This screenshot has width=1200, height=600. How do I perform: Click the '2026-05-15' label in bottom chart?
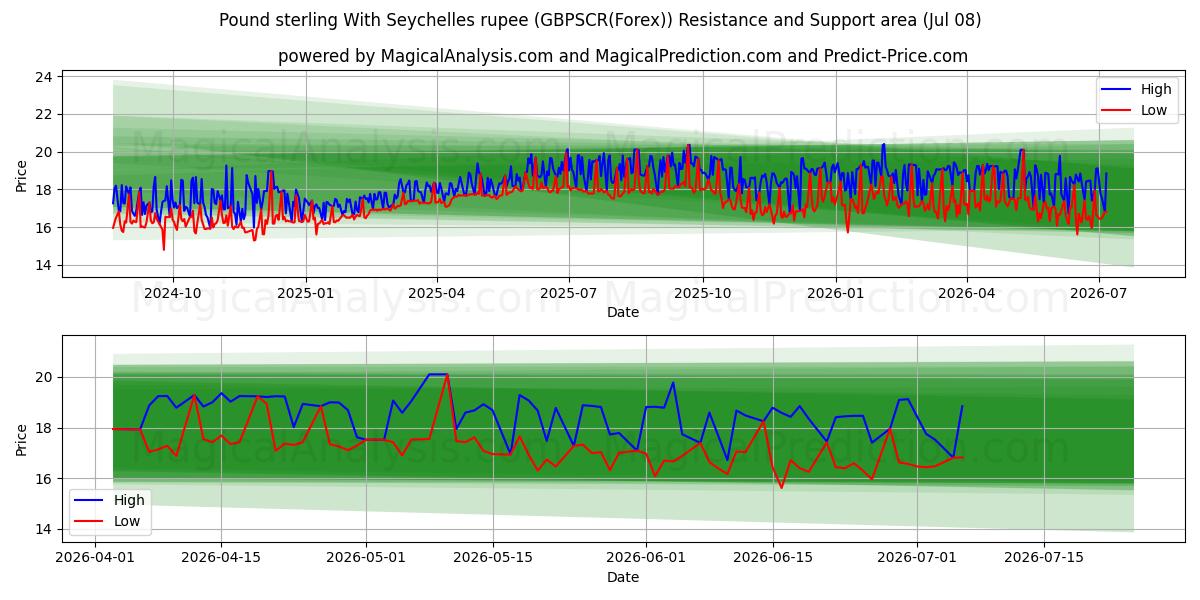coord(493,559)
